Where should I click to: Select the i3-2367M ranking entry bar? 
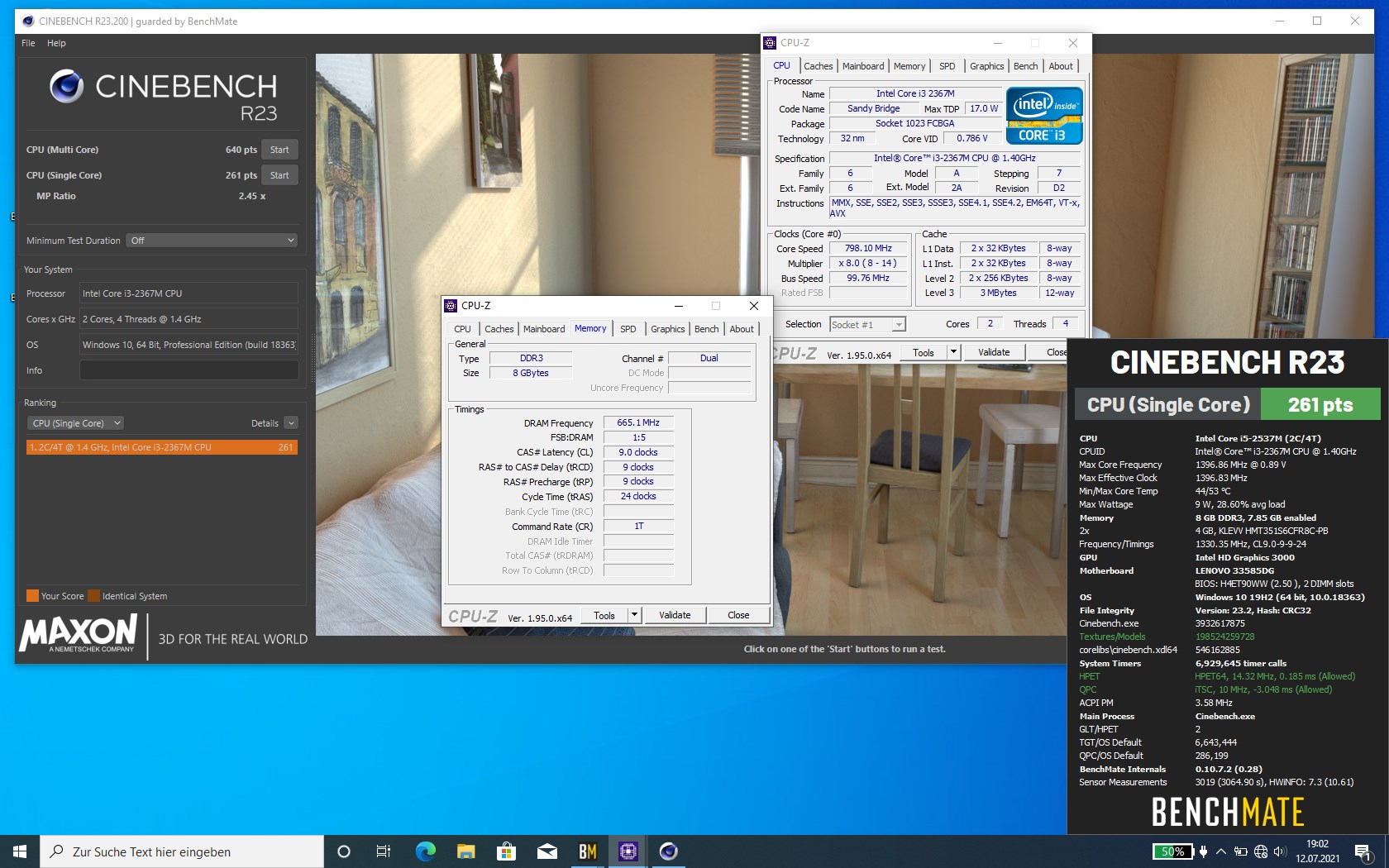click(162, 447)
